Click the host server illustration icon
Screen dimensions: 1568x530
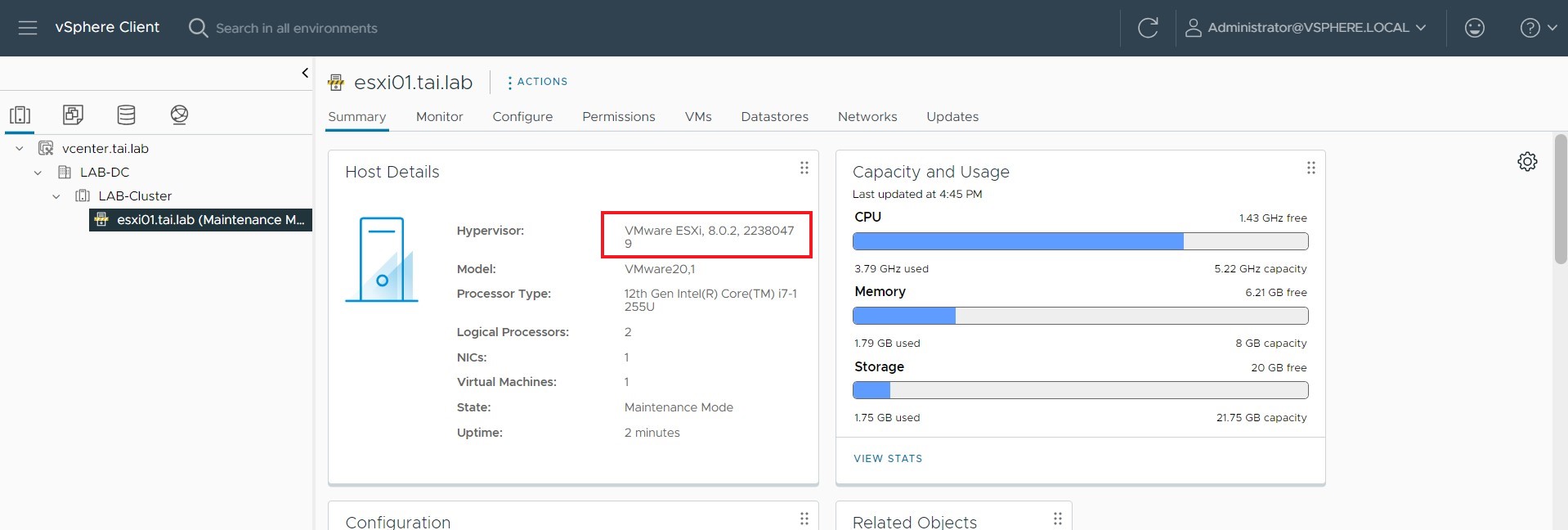click(x=382, y=259)
